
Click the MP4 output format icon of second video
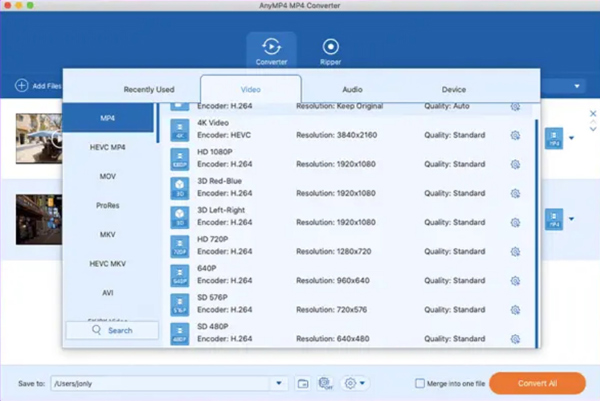554,219
